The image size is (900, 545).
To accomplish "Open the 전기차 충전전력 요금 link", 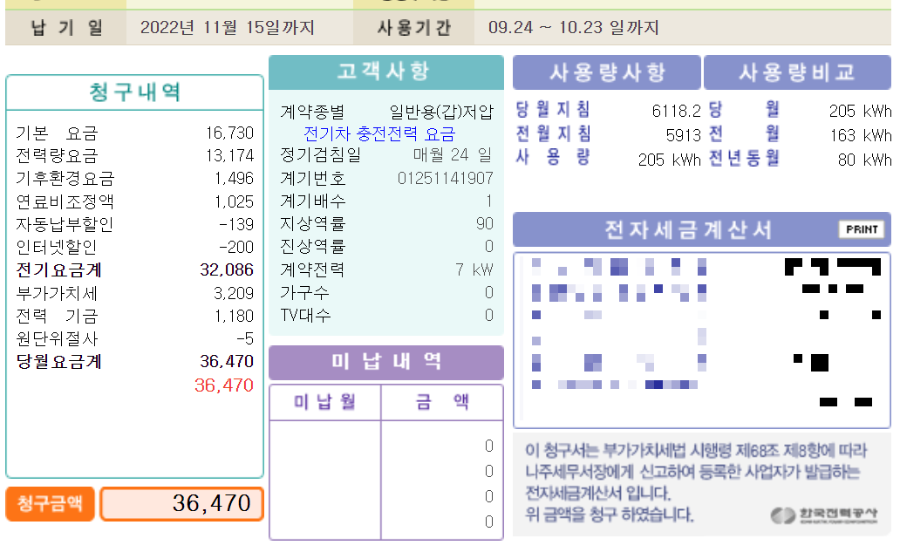I will (x=379, y=134).
